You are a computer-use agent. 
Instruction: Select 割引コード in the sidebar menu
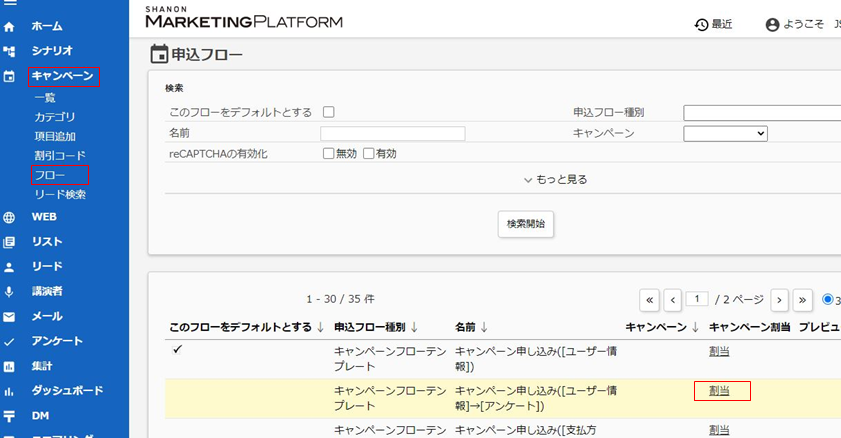click(x=60, y=156)
